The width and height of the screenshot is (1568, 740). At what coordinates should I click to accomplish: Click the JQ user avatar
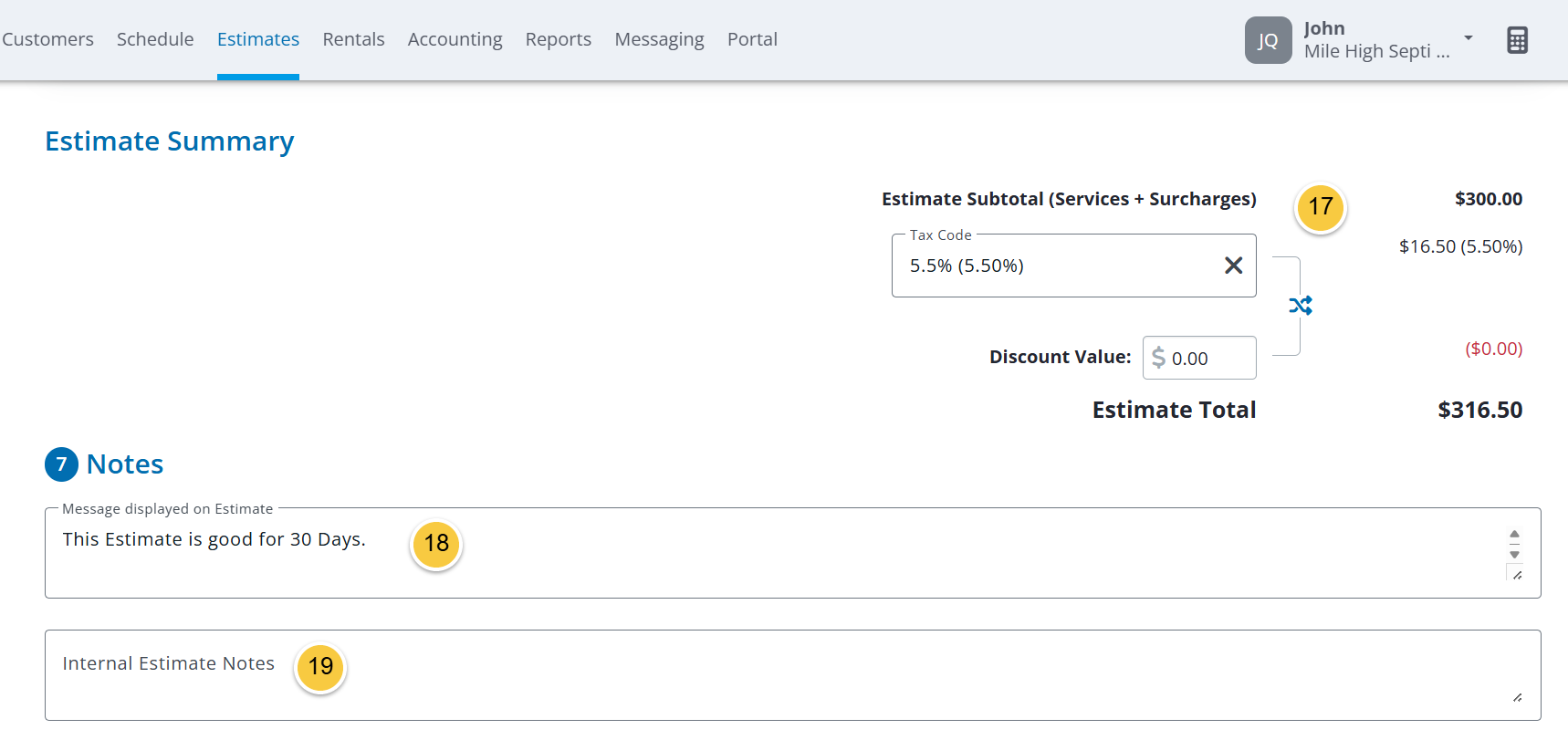coord(1268,40)
